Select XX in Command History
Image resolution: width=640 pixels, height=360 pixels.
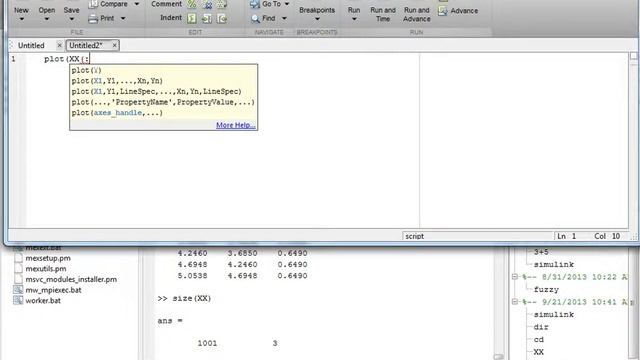538,352
